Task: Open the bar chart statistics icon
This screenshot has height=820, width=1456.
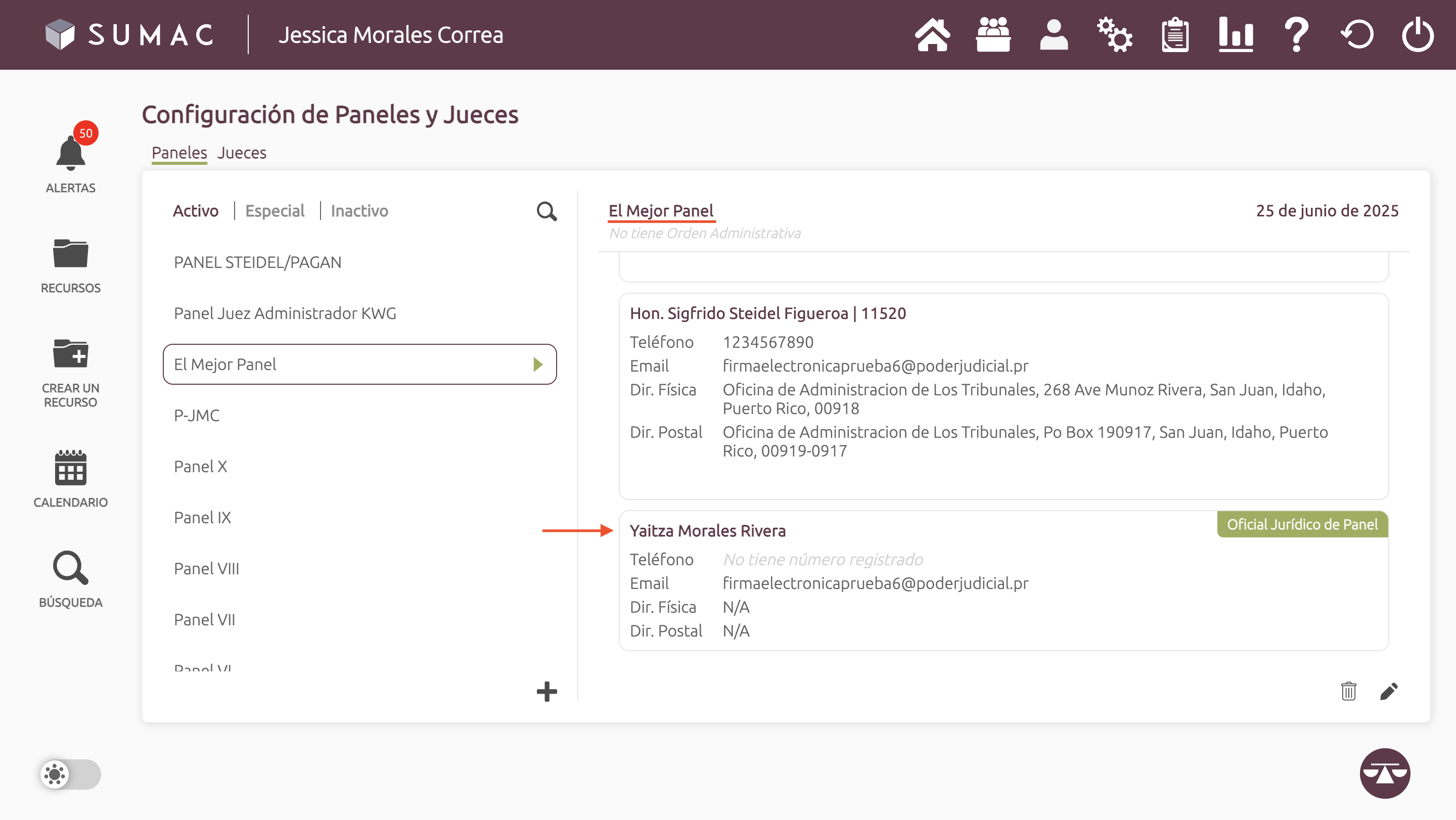Action: pos(1236,35)
